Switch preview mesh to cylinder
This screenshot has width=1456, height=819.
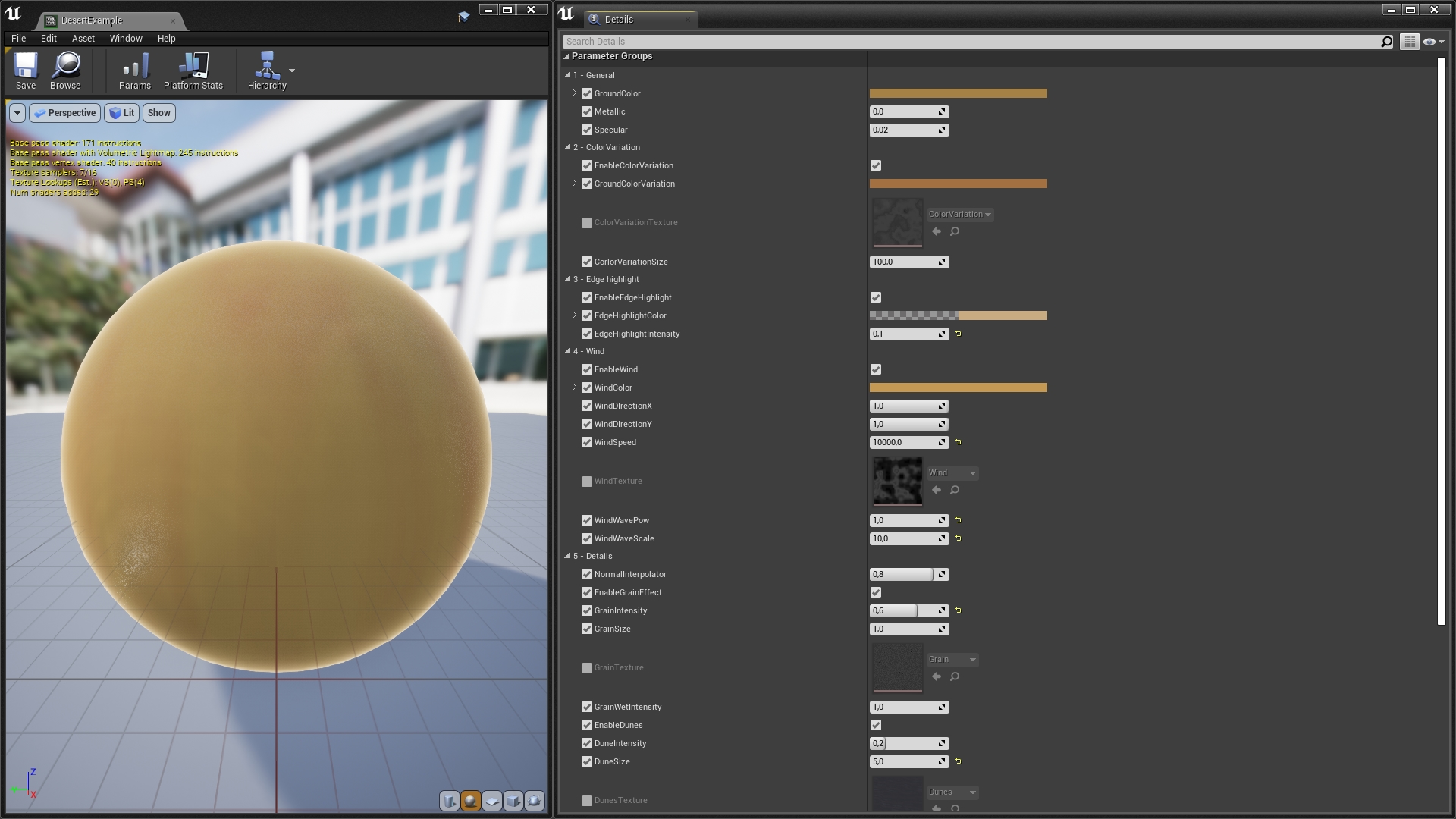point(450,801)
